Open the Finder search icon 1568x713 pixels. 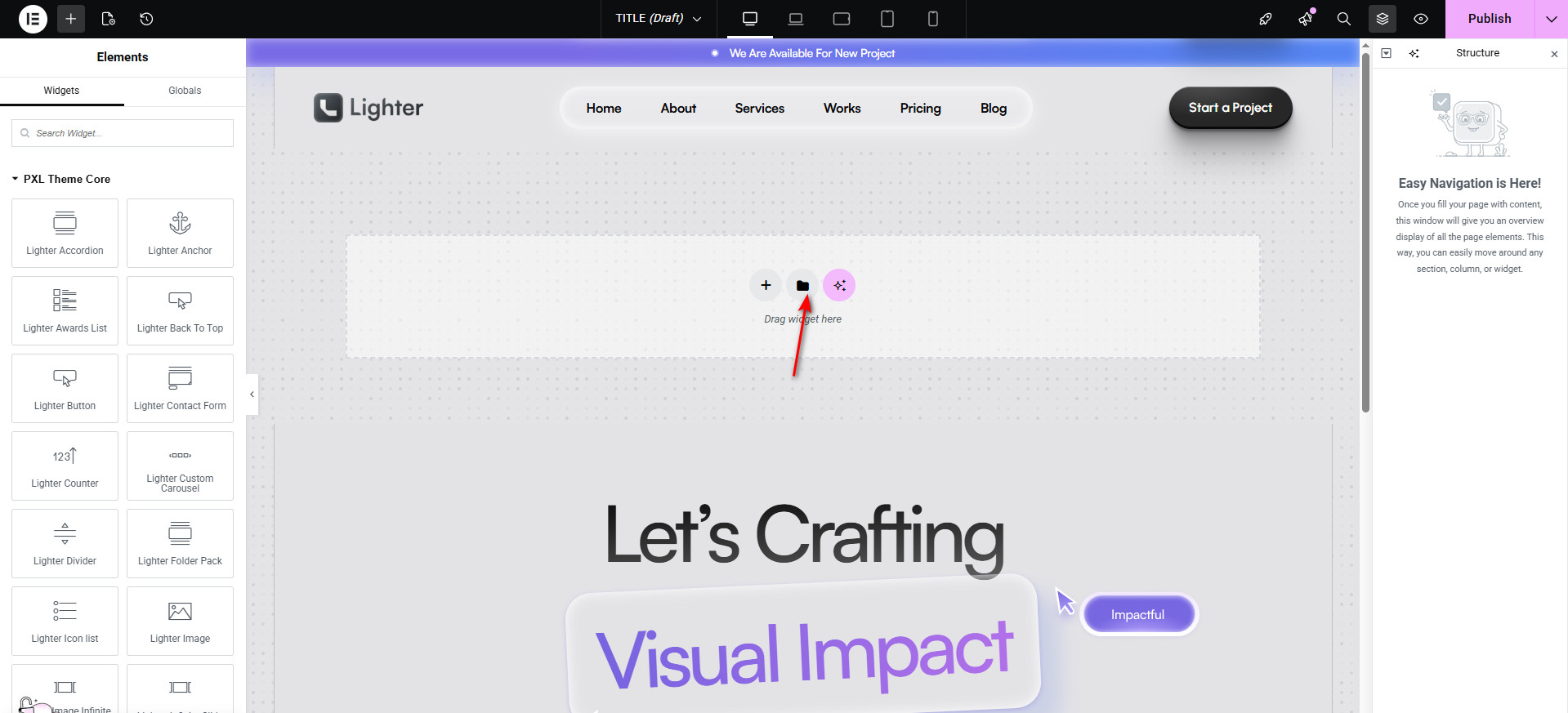tap(1343, 19)
